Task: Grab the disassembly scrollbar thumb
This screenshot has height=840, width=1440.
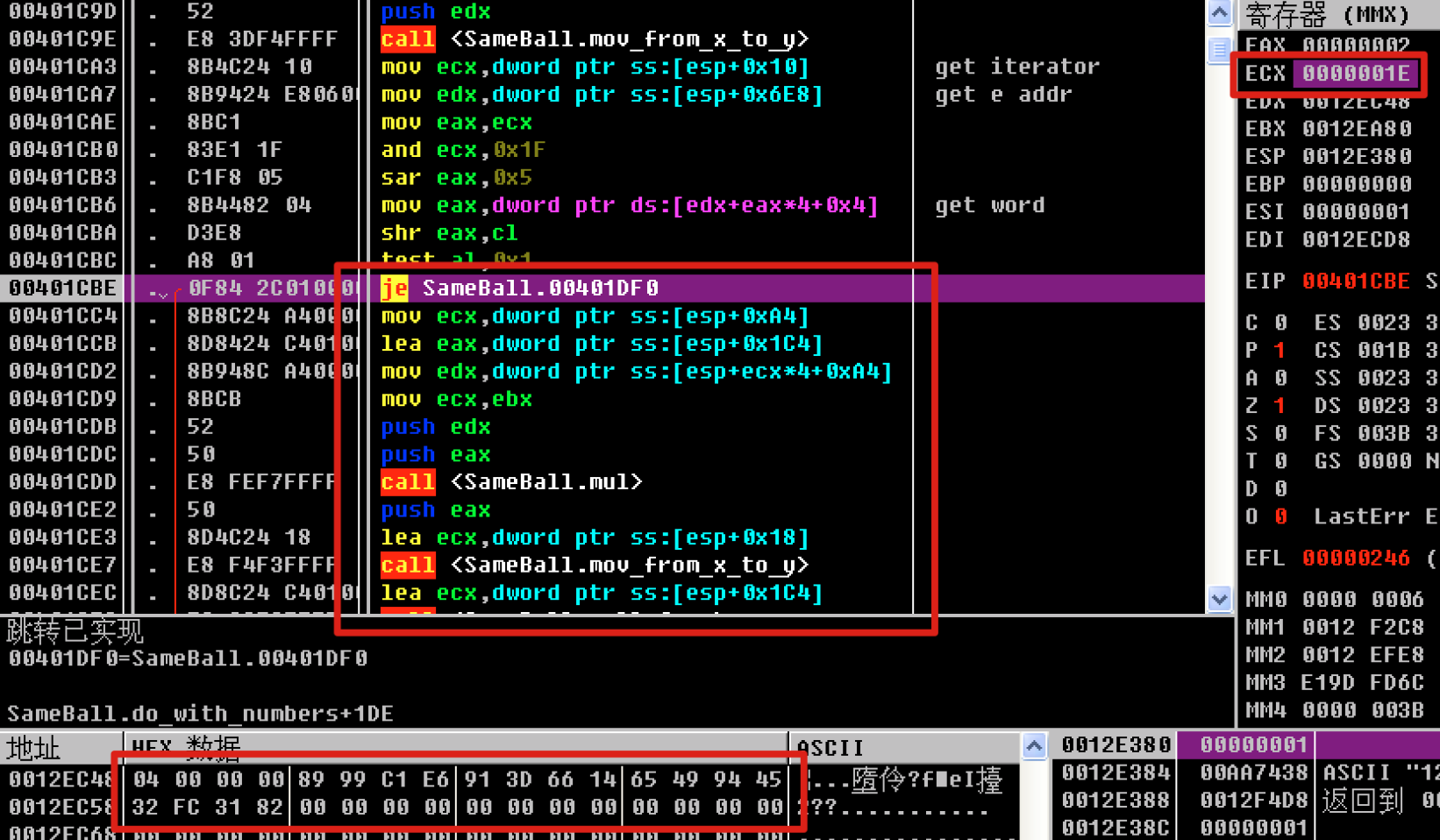Action: click(x=1219, y=49)
